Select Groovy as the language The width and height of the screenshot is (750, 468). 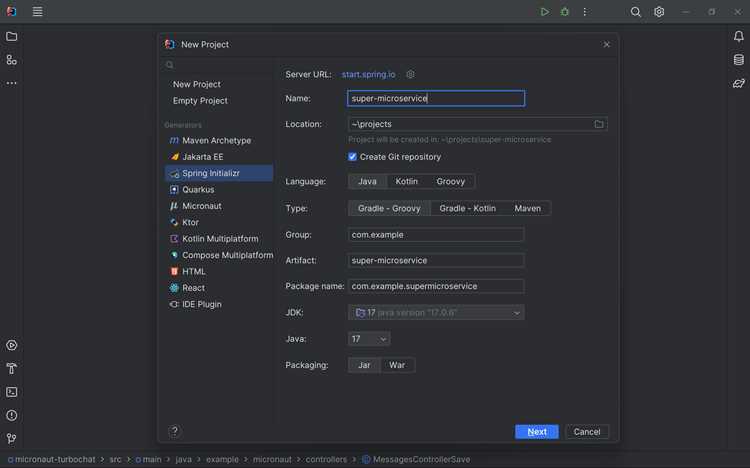451,181
